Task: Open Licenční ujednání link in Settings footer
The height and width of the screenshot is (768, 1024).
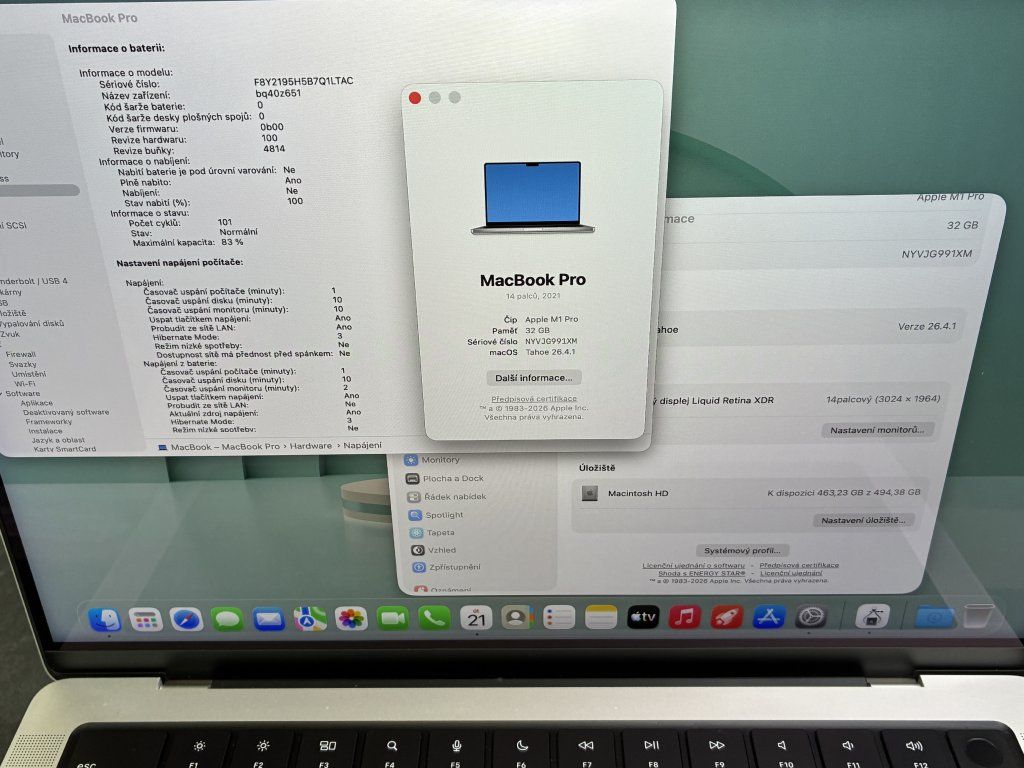Action: [791, 573]
